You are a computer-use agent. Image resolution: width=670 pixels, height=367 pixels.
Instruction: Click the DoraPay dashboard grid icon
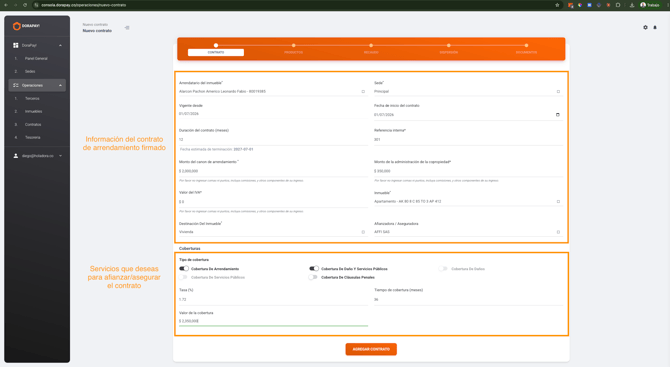[x=16, y=45]
